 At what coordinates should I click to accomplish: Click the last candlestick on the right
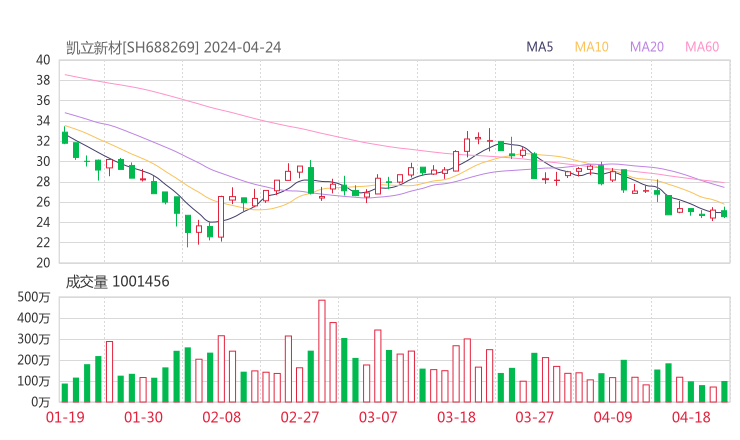coord(724,213)
